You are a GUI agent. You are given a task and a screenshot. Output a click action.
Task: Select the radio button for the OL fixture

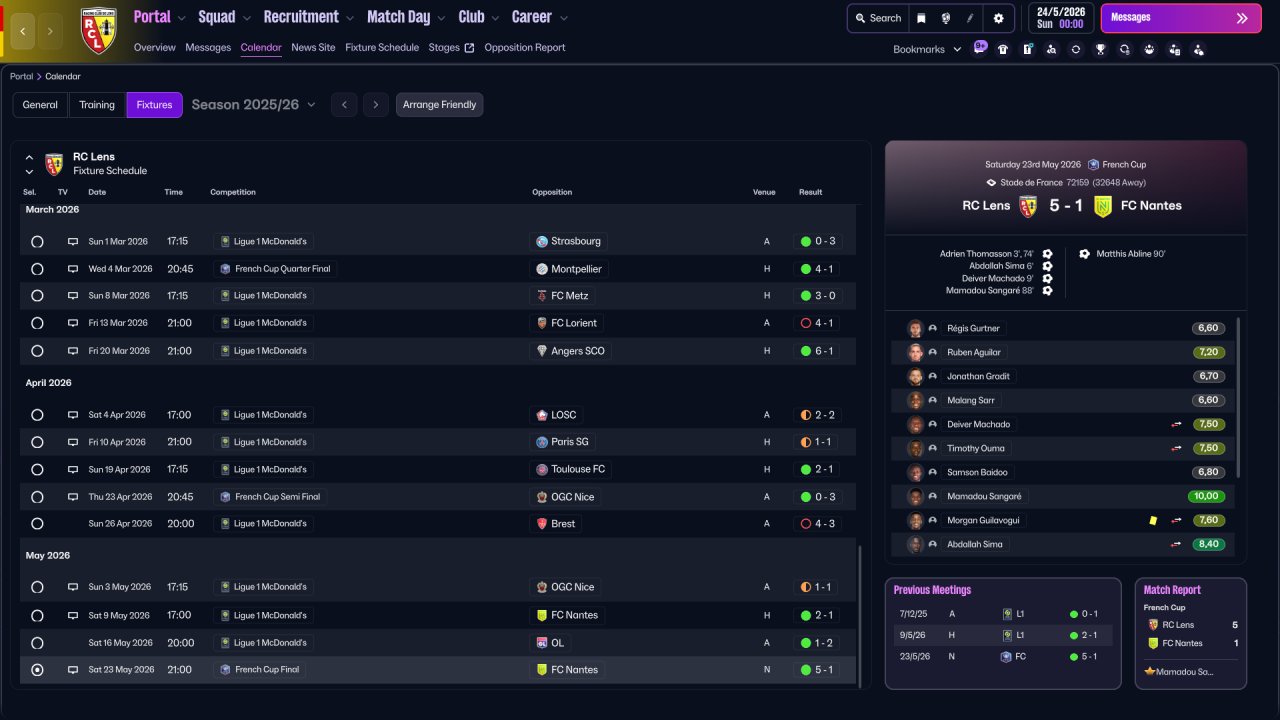pyautogui.click(x=37, y=643)
